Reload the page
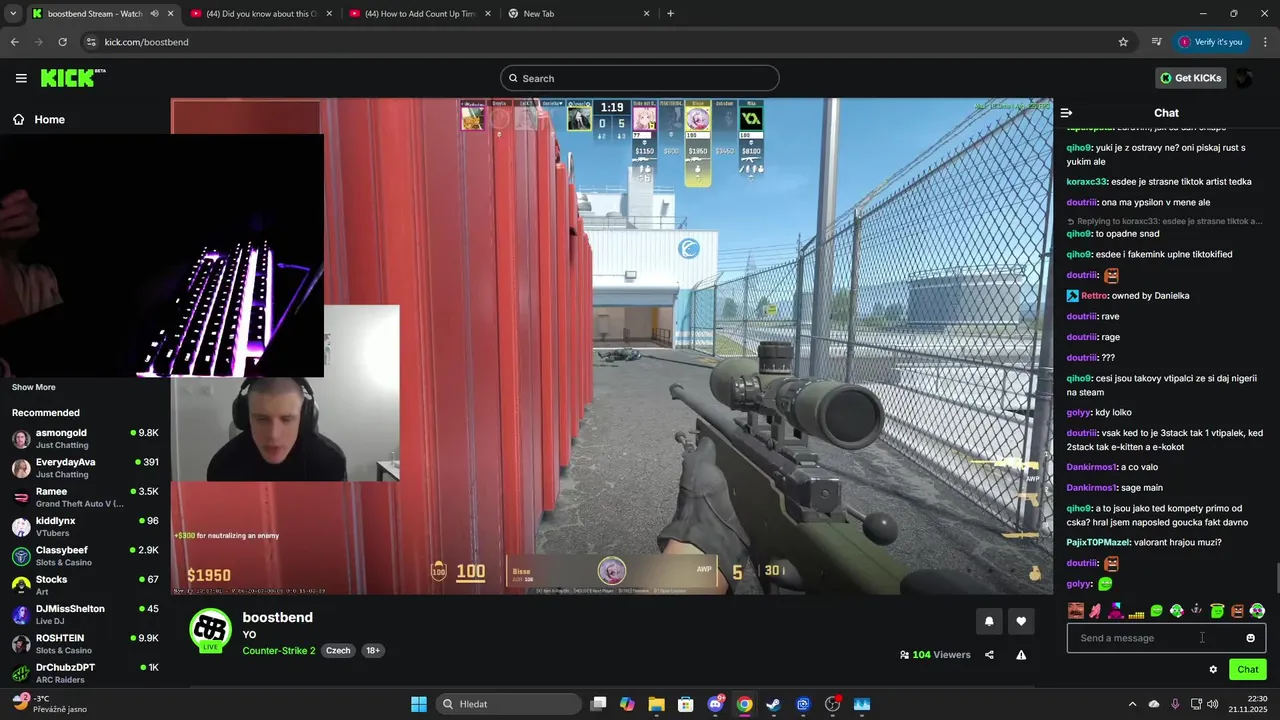1280x720 pixels. pos(62,42)
